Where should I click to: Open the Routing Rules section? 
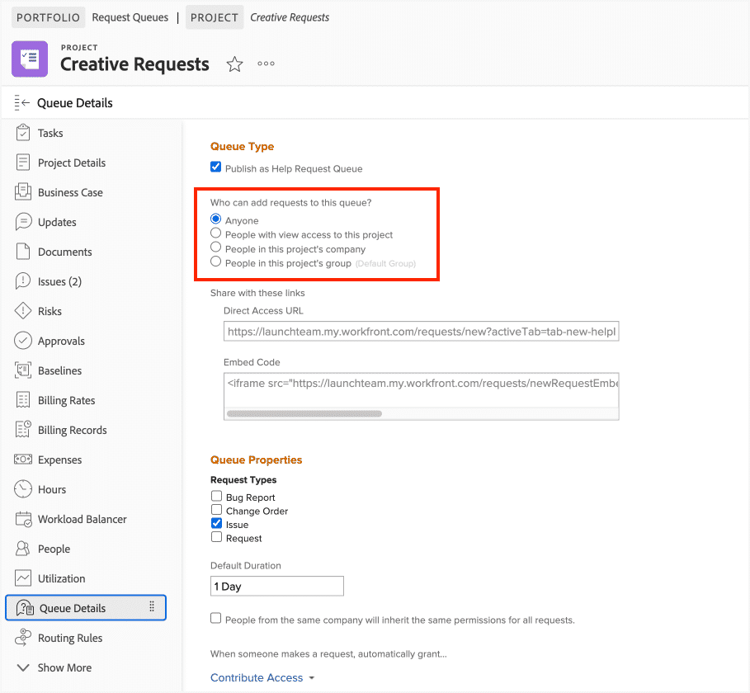(70, 638)
